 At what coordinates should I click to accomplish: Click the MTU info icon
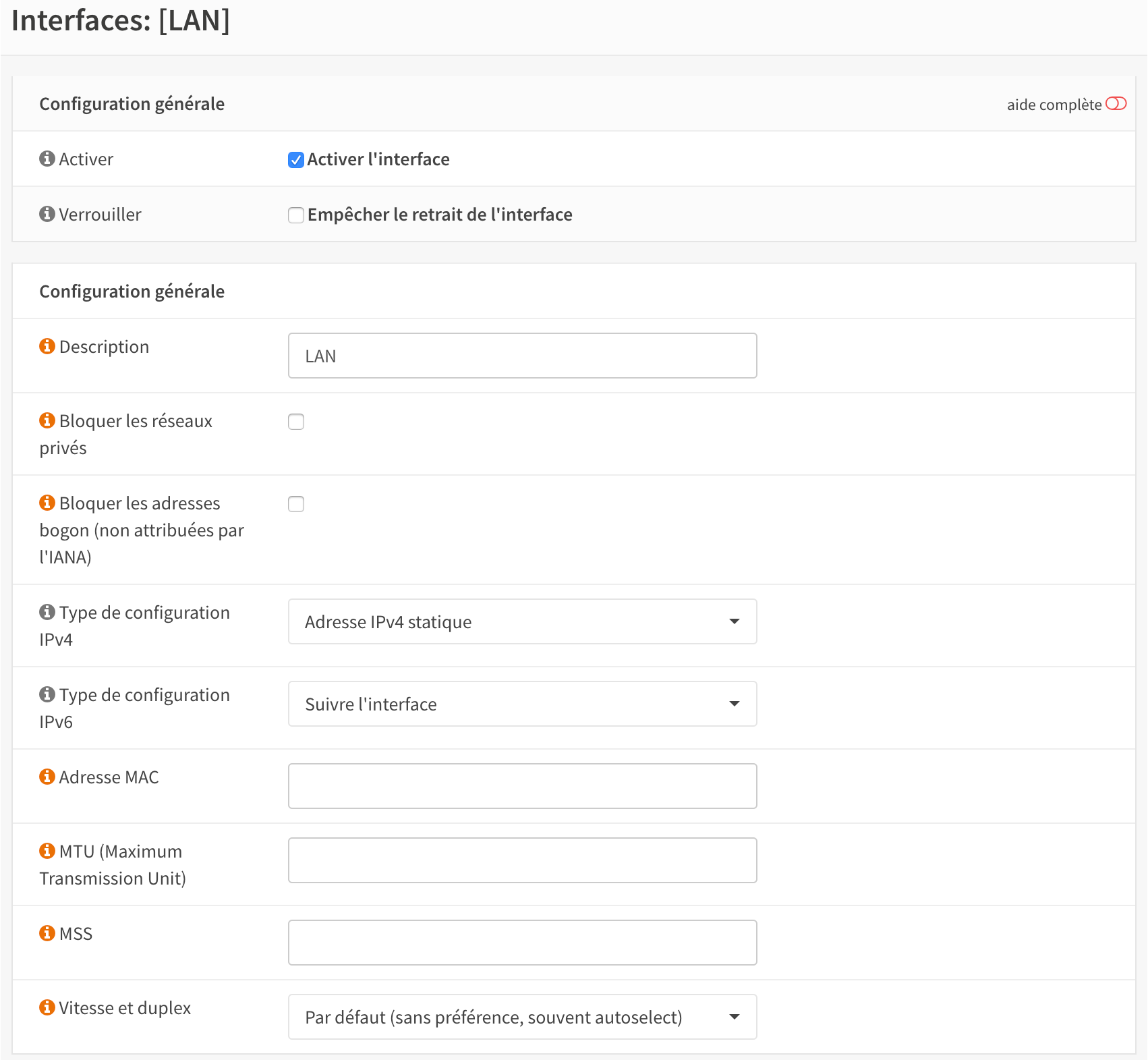click(47, 851)
